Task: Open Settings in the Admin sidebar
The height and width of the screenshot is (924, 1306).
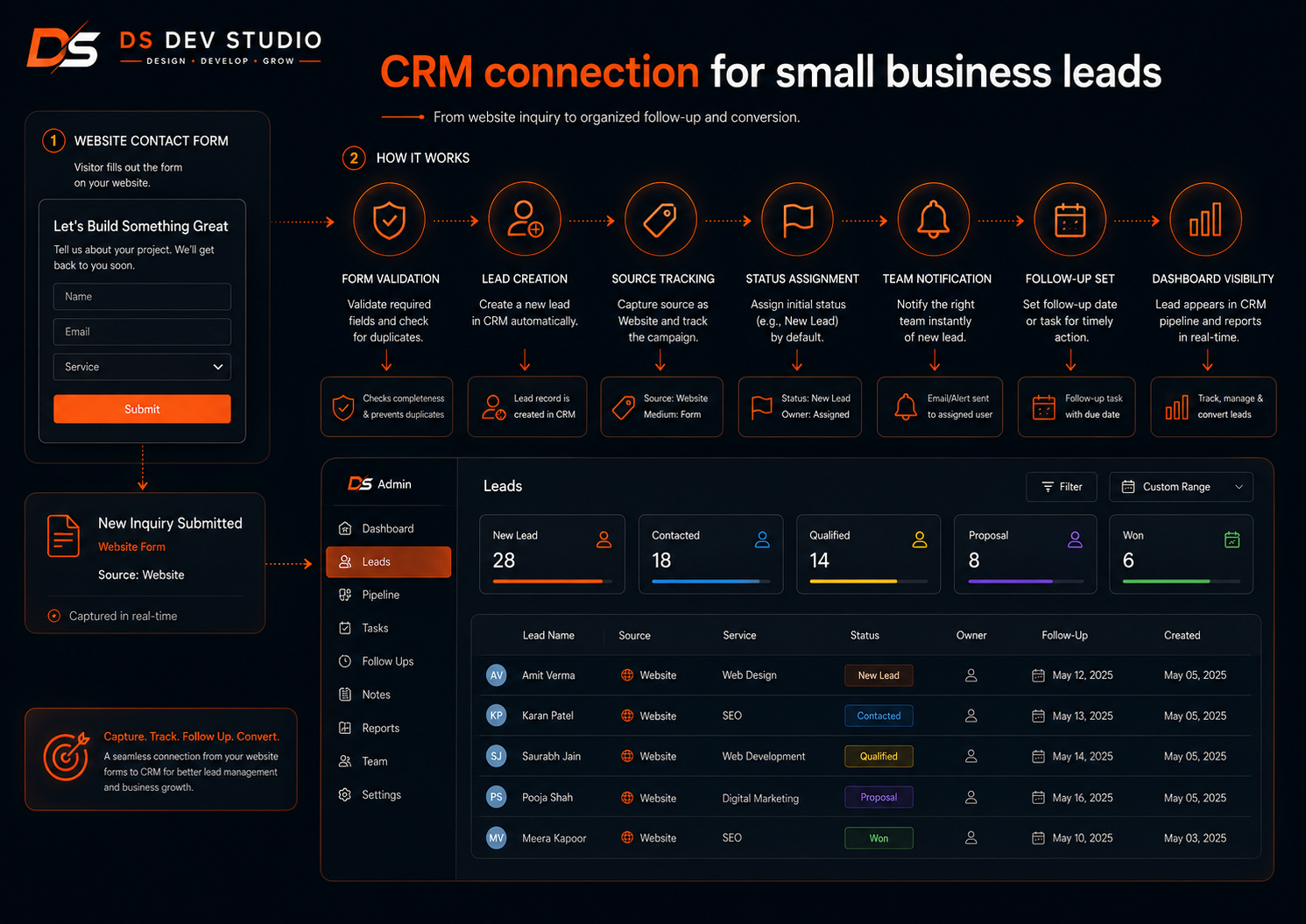Action: pyautogui.click(x=388, y=795)
